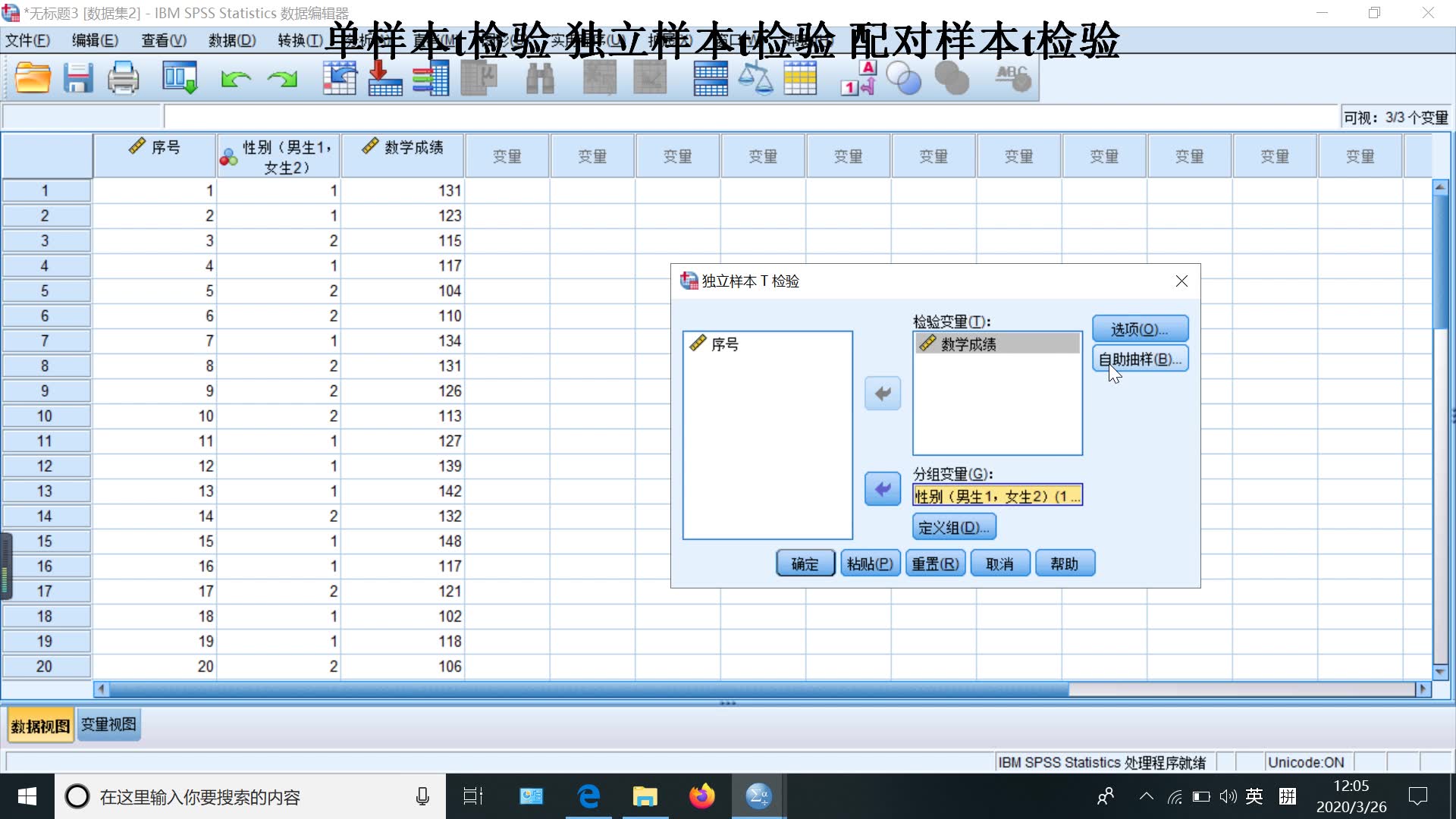Open the 转换 menu

click(x=300, y=41)
